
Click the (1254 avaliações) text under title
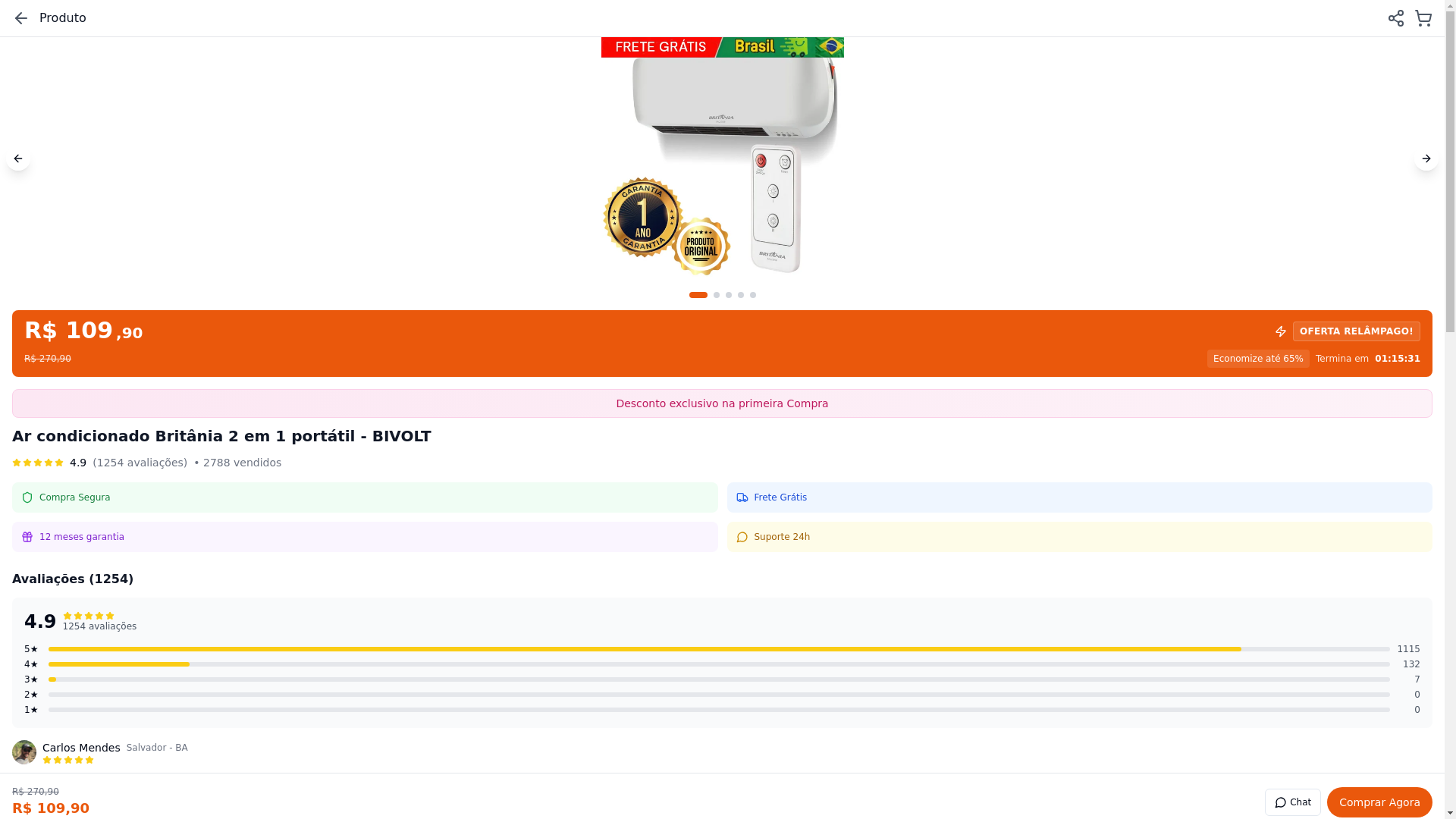[x=140, y=463]
